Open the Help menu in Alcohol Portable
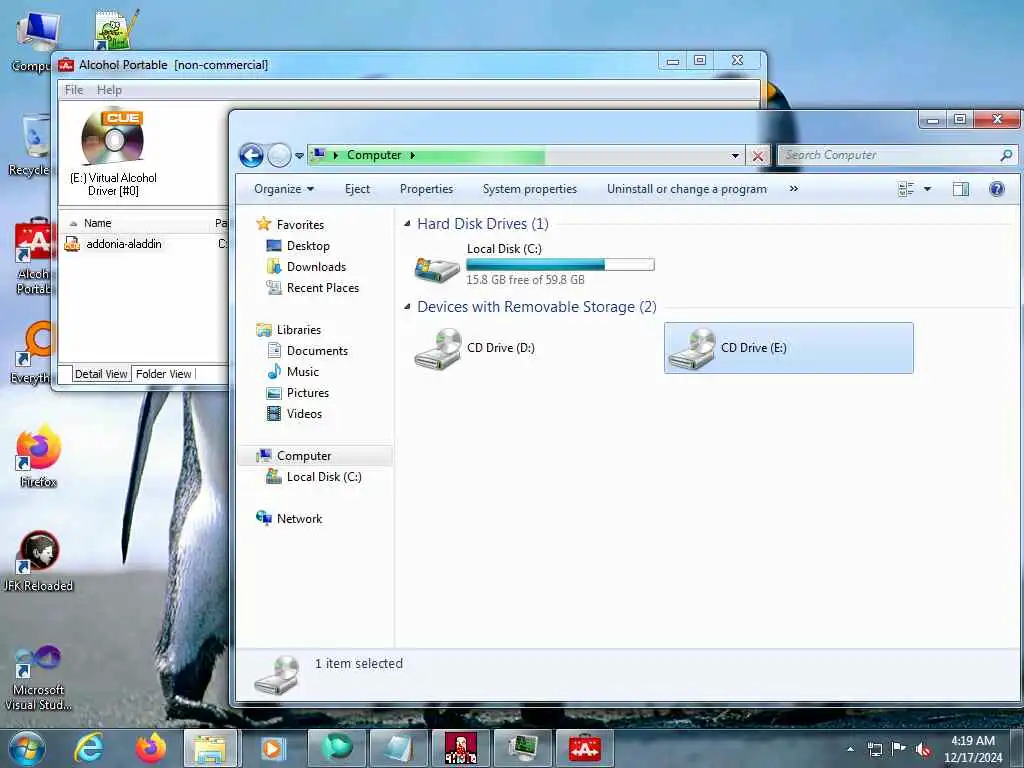Screen dimensions: 1024x768 click(x=109, y=90)
